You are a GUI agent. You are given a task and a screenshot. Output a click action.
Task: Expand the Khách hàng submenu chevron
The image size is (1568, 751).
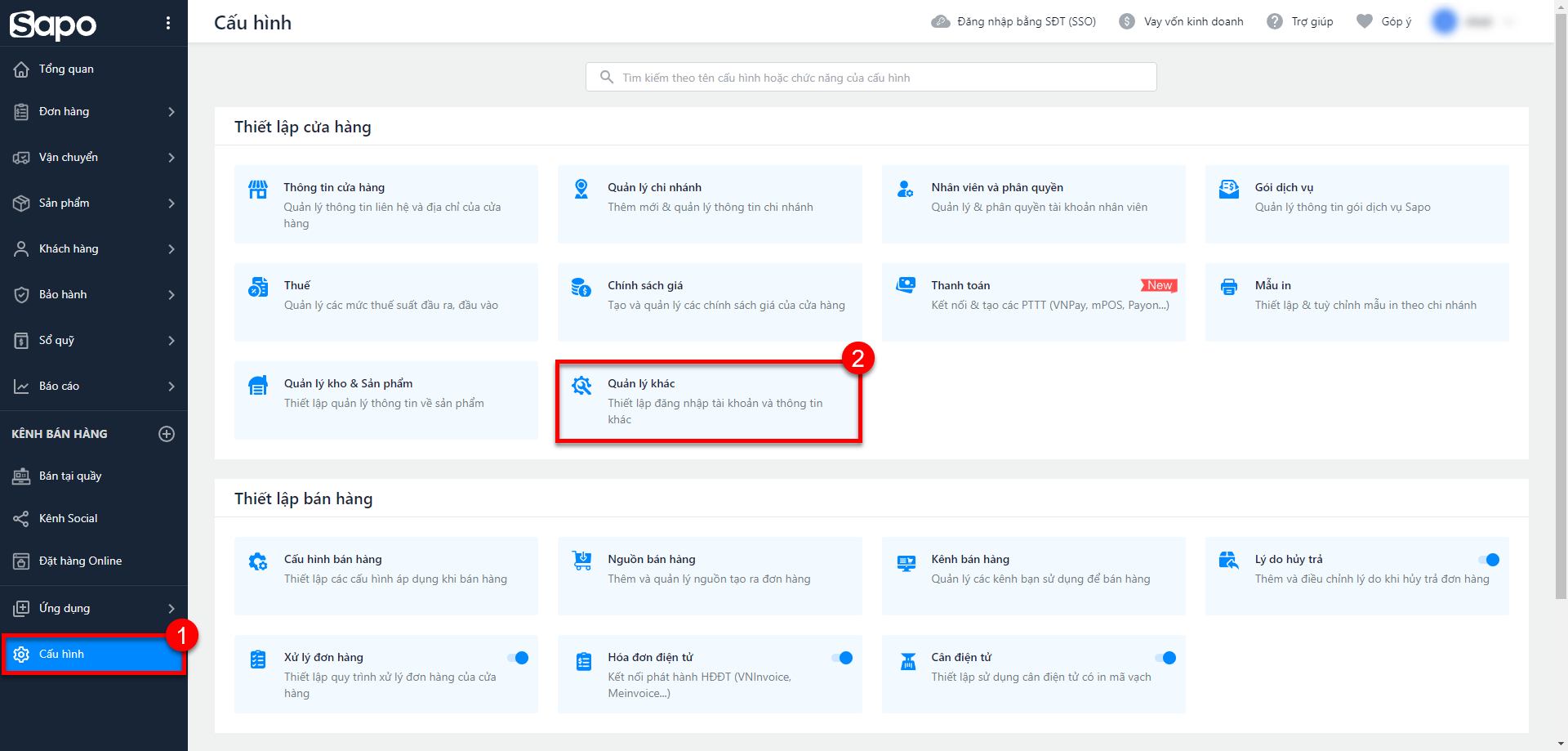click(171, 249)
